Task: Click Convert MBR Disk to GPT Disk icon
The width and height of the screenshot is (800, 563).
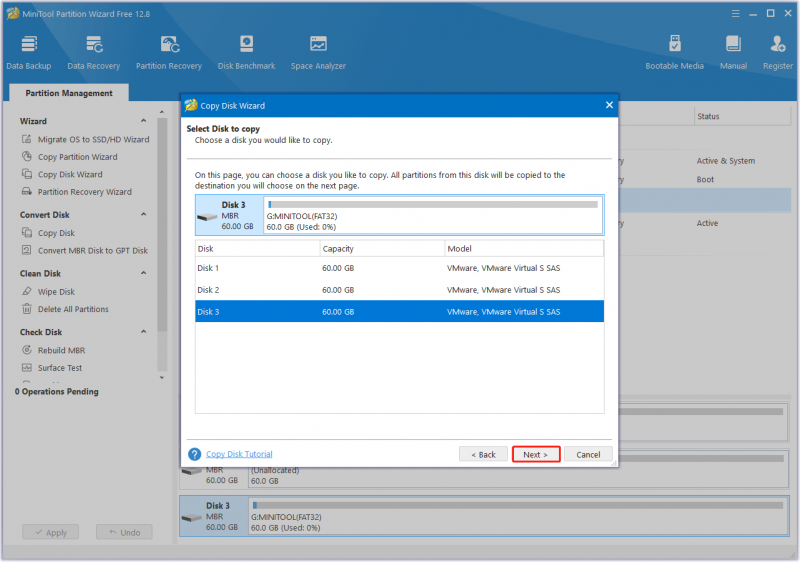Action: click(x=27, y=250)
